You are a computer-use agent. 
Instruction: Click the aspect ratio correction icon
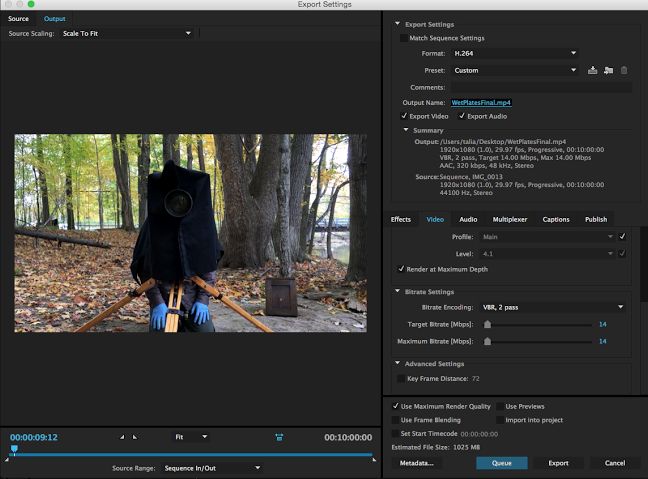pos(280,437)
